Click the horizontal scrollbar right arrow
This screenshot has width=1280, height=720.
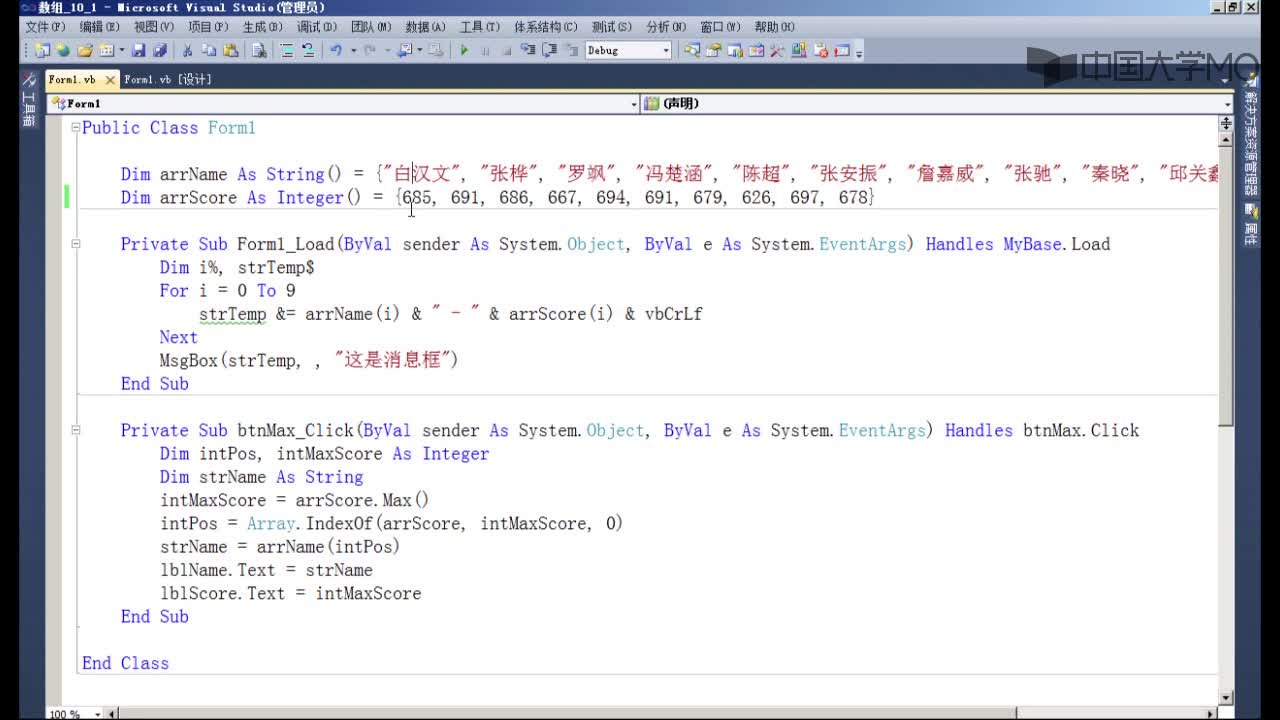point(1211,714)
